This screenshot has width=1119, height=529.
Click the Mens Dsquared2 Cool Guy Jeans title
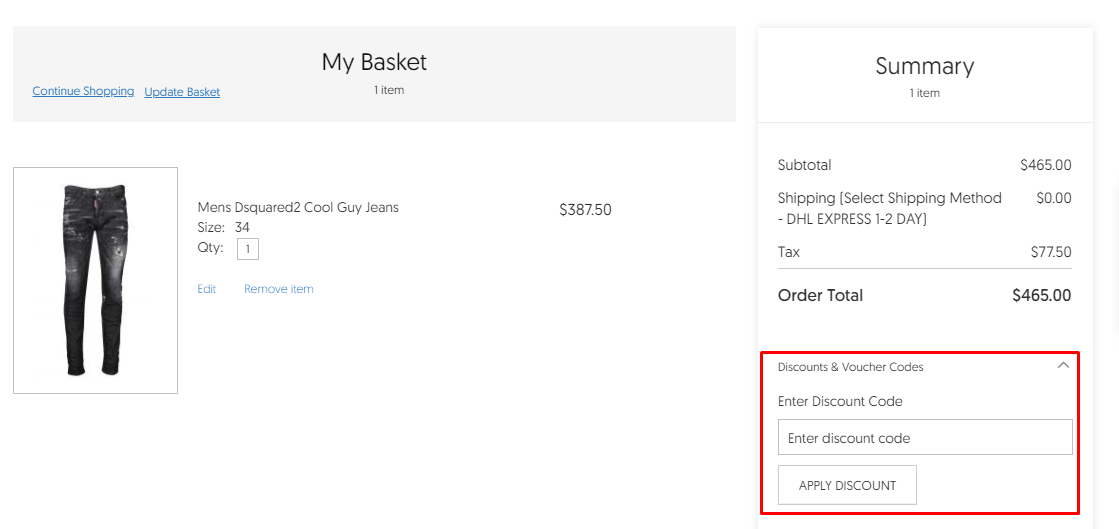click(x=298, y=208)
